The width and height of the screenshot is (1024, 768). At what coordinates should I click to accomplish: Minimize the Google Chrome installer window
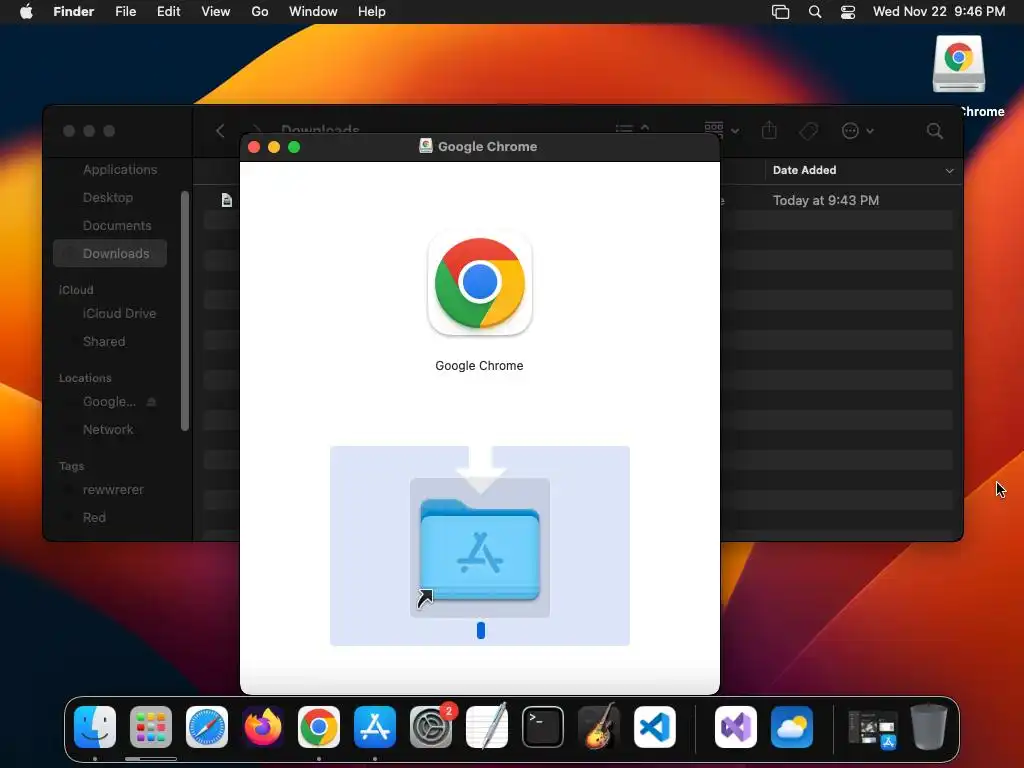[274, 147]
